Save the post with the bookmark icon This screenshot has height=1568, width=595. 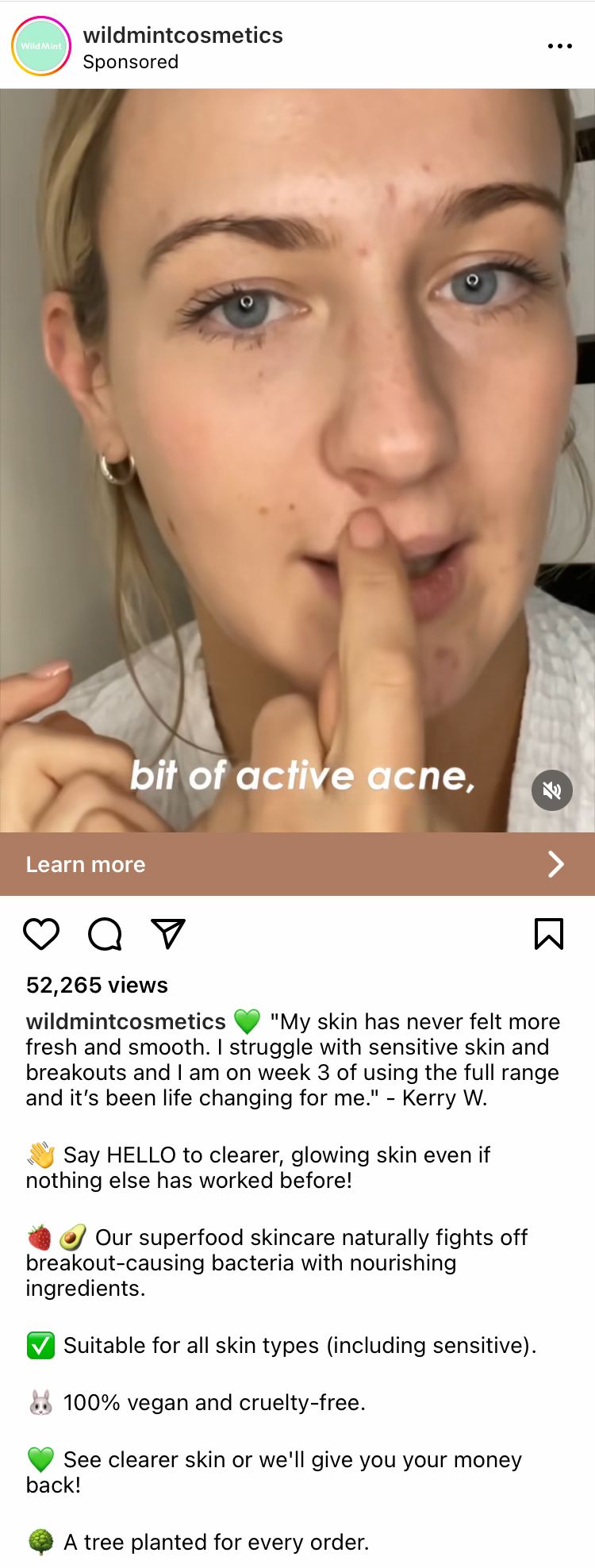549,934
